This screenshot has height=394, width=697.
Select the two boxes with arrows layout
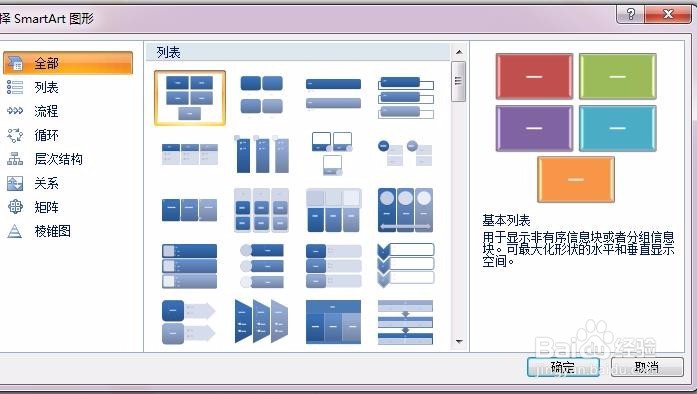[x=188, y=322]
